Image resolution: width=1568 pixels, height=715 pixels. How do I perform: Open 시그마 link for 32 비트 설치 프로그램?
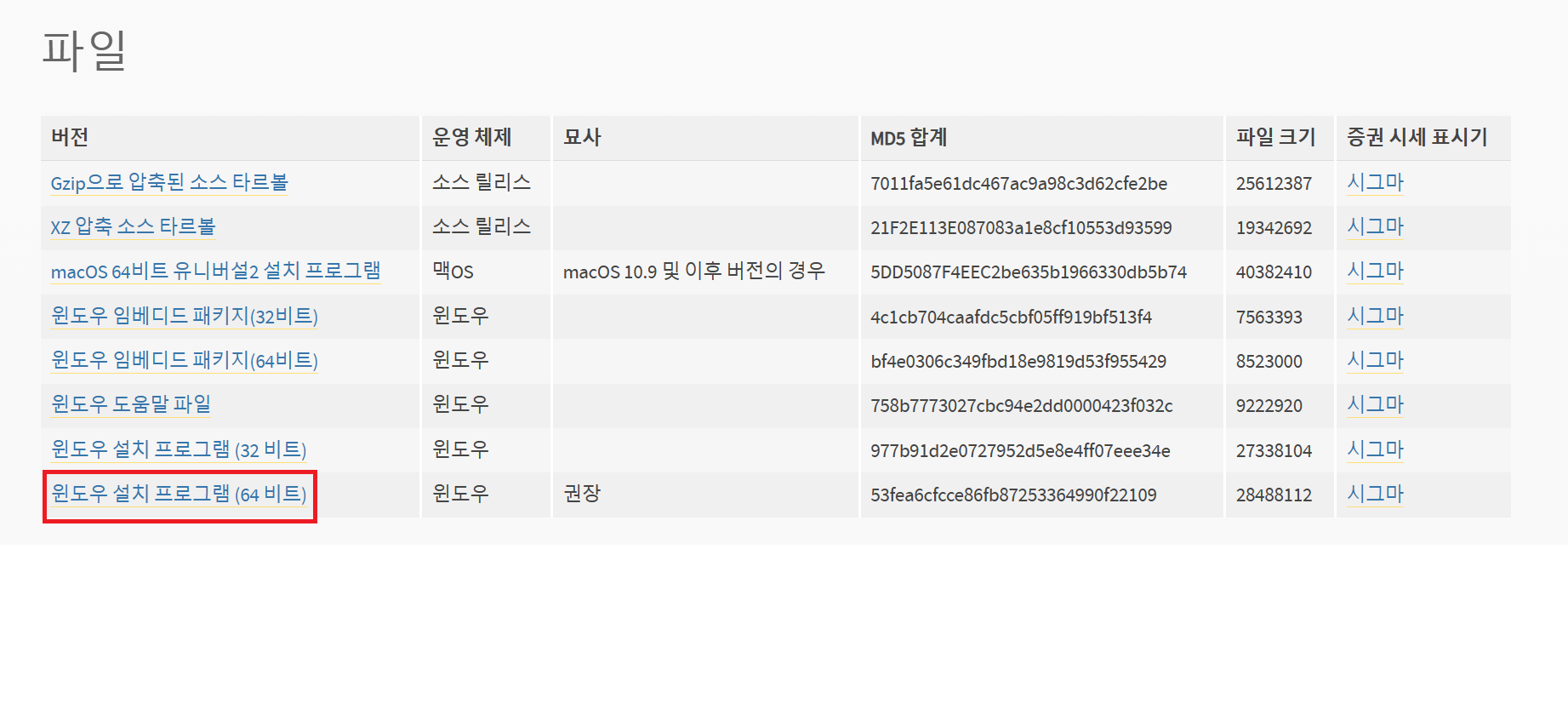click(x=1375, y=449)
